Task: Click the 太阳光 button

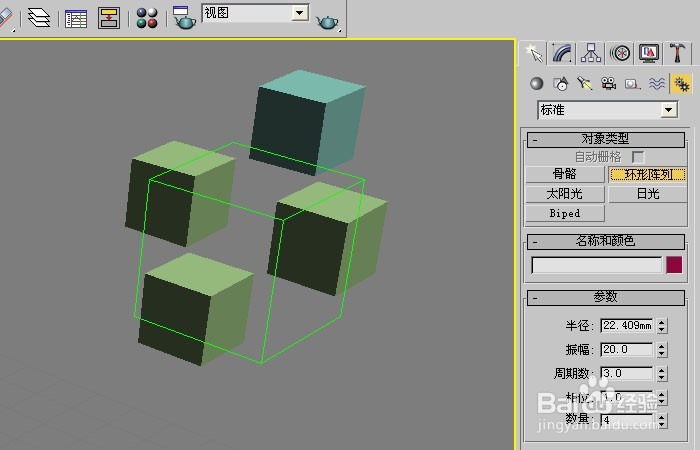Action: coord(565,194)
